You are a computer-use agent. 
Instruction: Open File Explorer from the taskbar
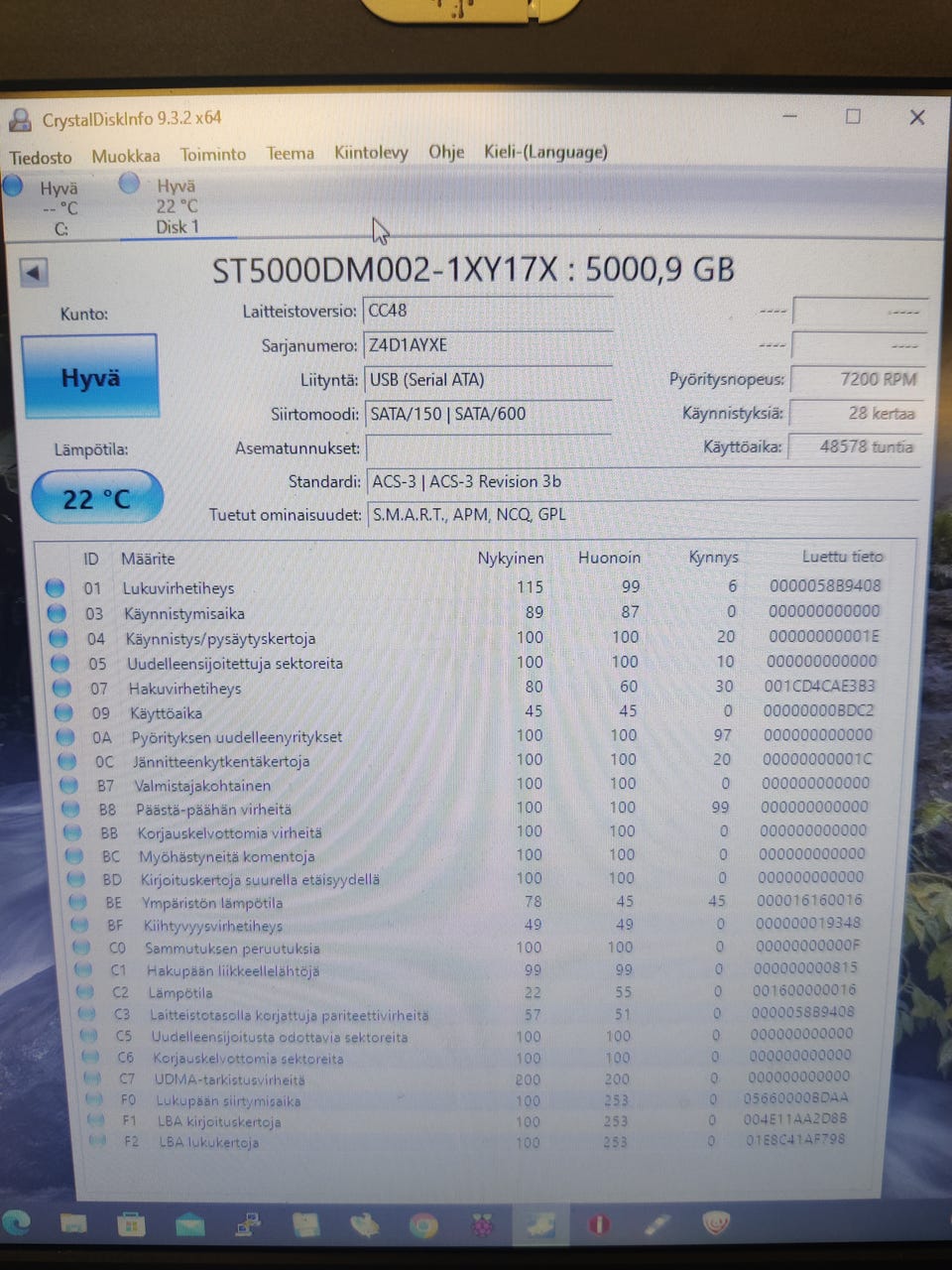[x=73, y=1224]
